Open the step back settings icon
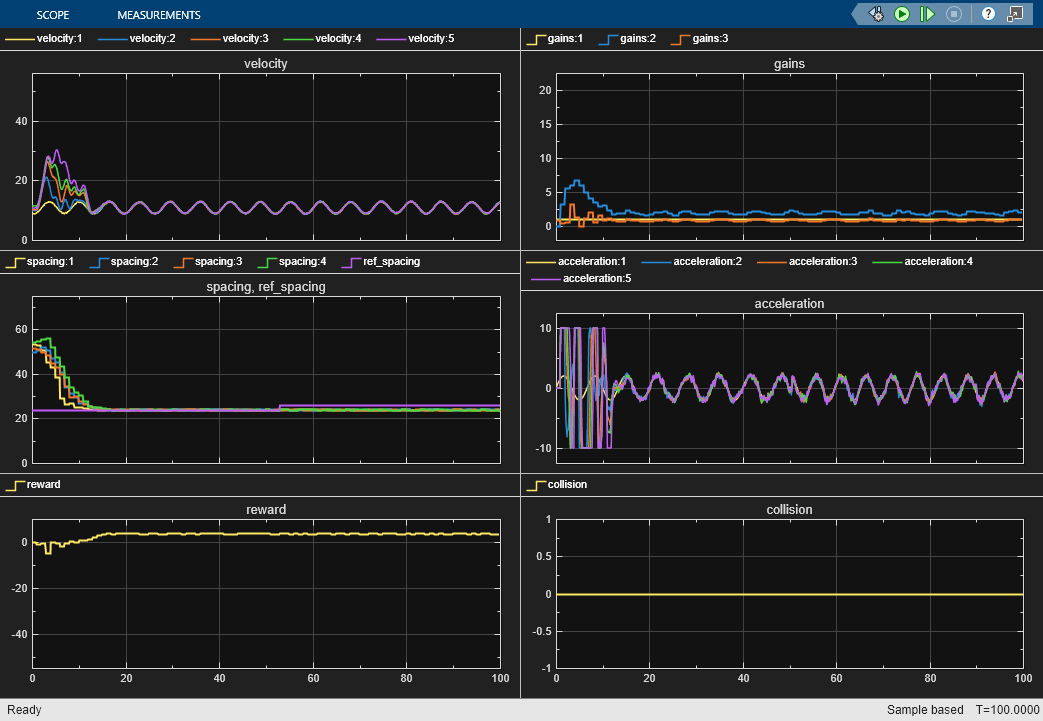 click(876, 14)
